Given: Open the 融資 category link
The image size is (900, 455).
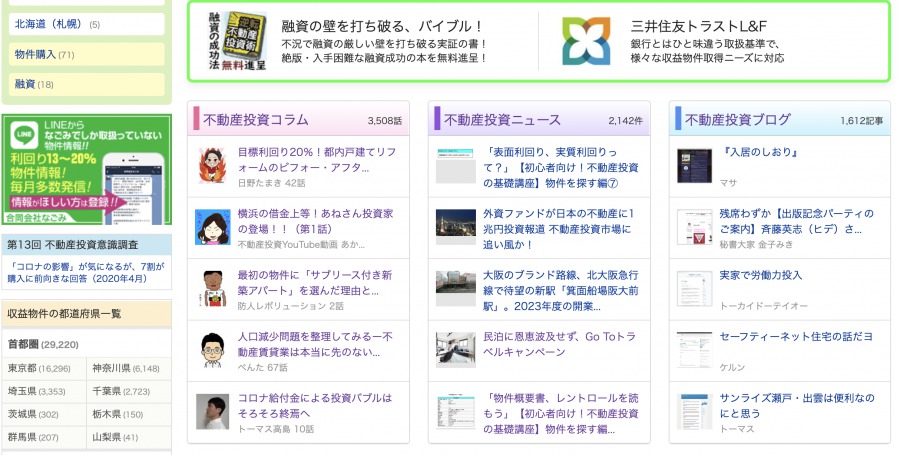Looking at the screenshot, I should pyautogui.click(x=25, y=84).
